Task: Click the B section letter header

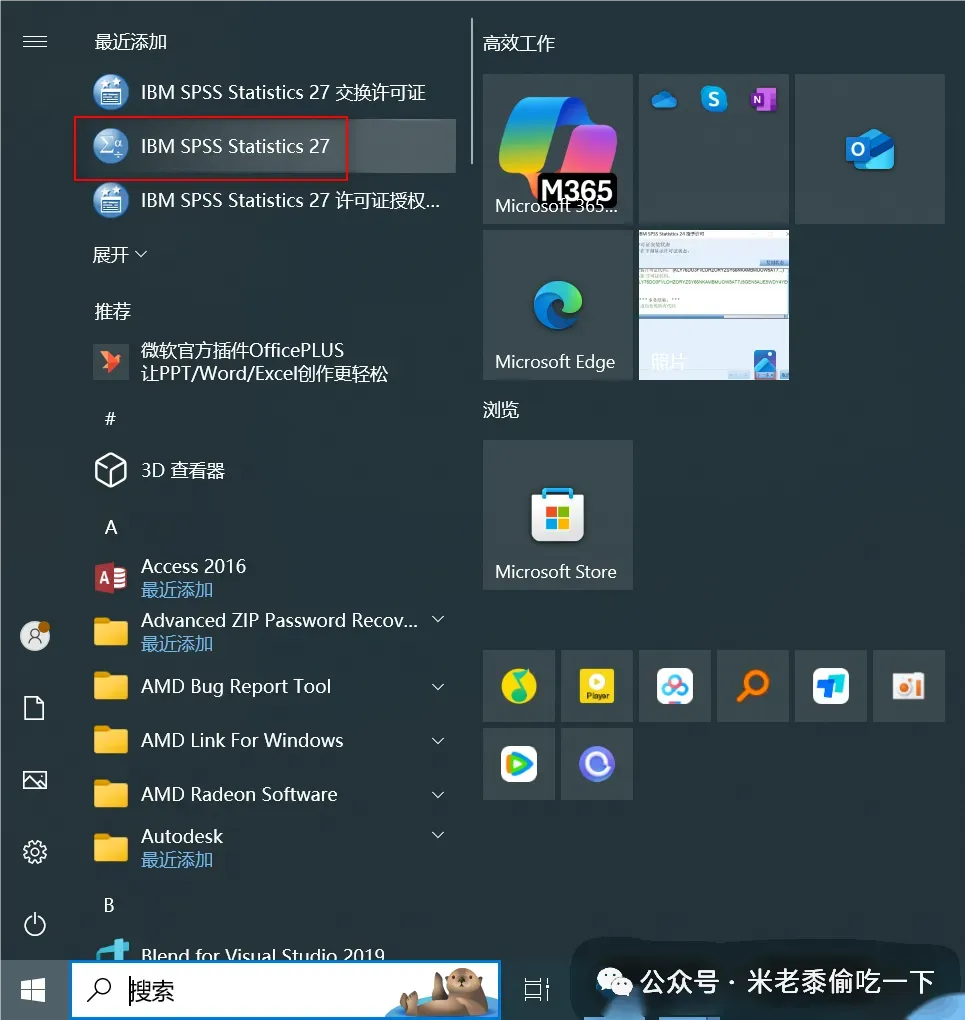Action: (109, 905)
